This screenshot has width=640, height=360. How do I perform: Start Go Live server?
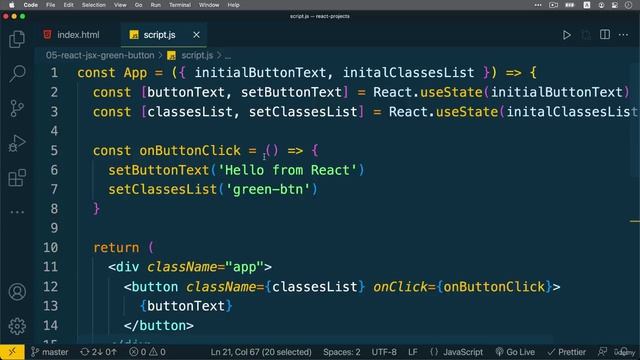coord(515,352)
